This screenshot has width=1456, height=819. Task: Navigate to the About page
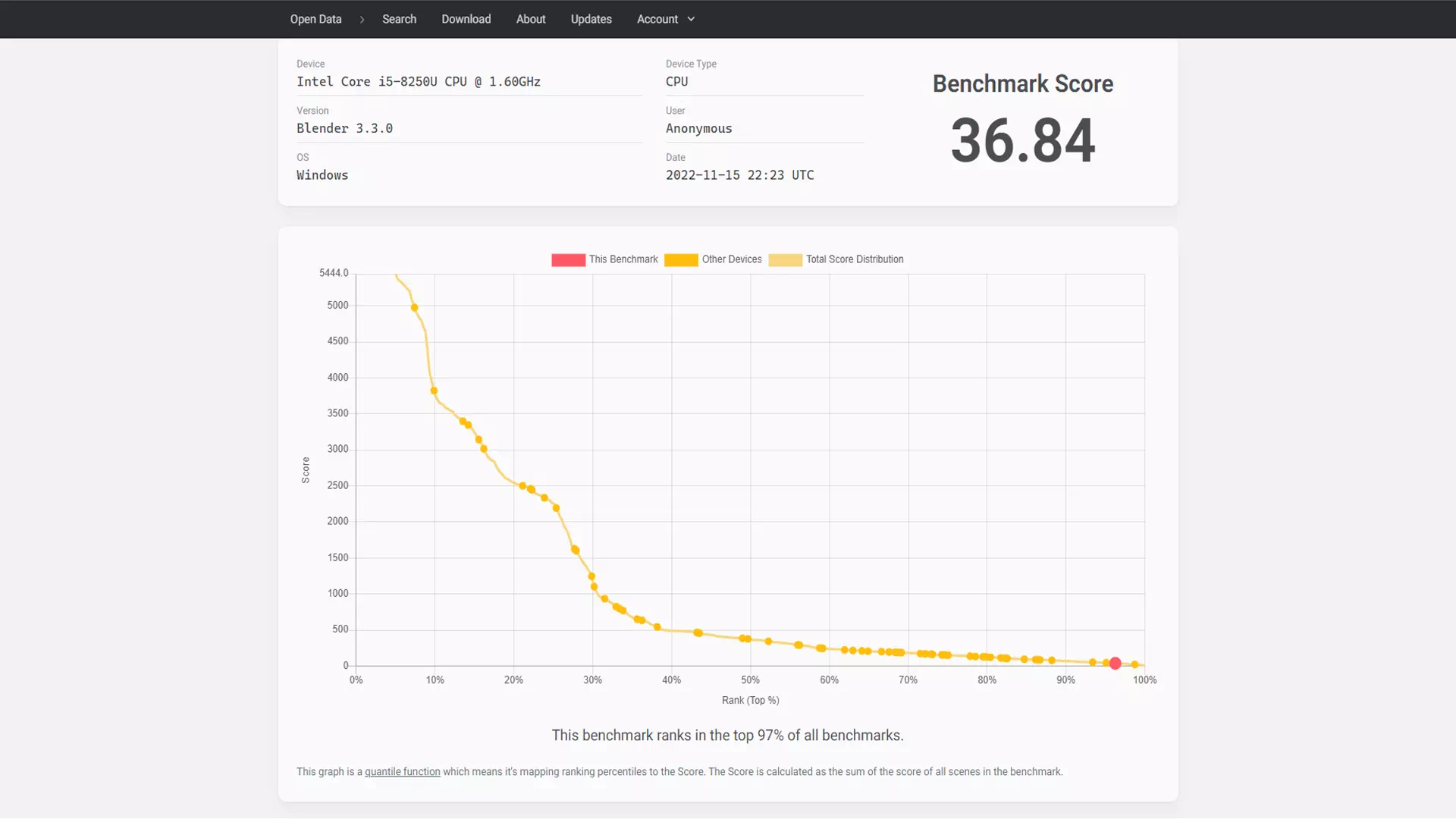(530, 19)
